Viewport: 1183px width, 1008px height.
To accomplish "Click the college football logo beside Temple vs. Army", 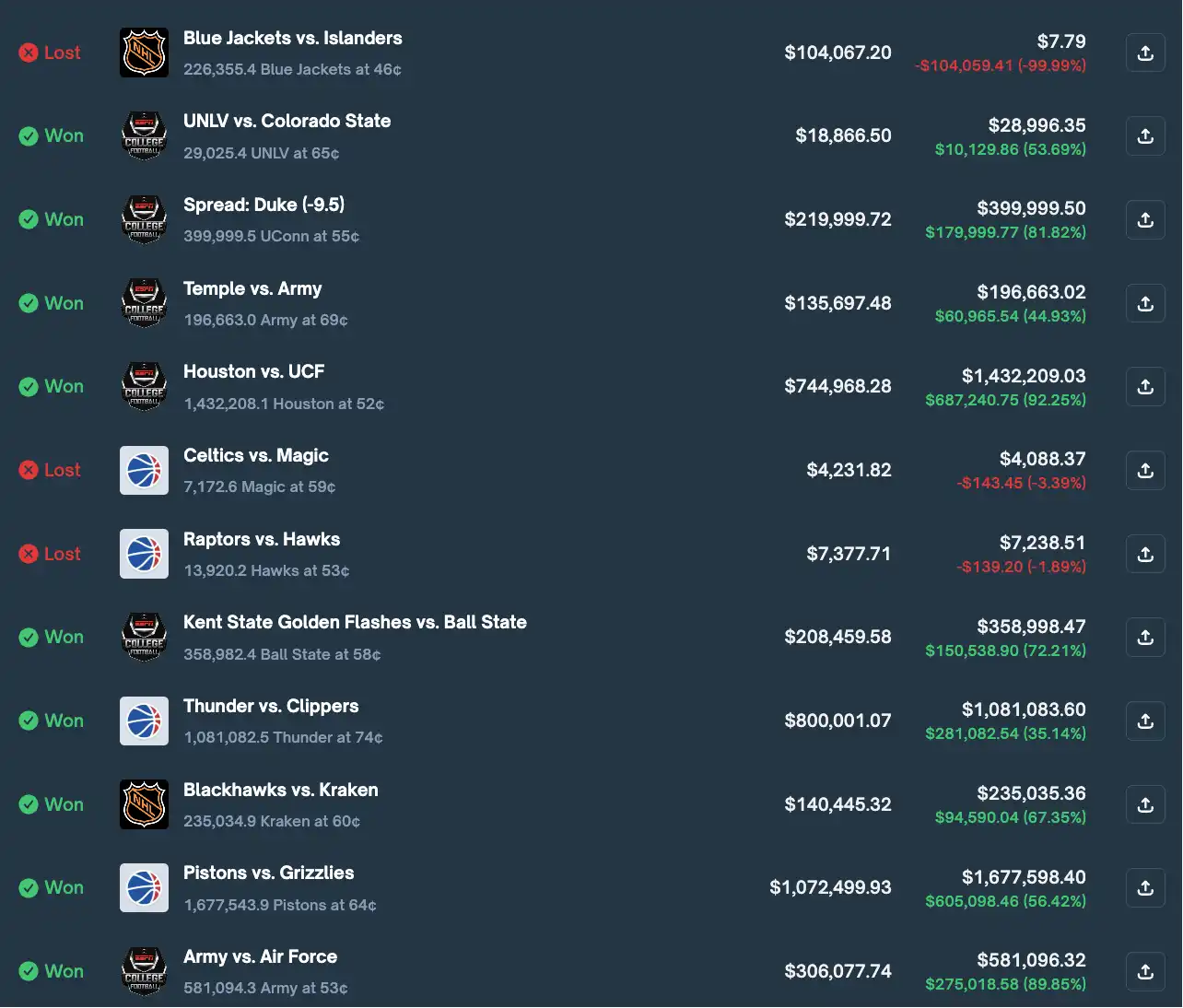I will [144, 302].
